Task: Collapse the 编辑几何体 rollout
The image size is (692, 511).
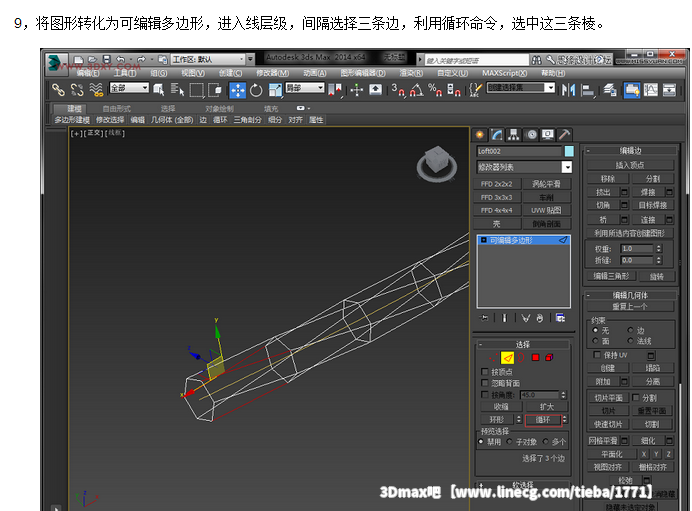Action: click(630, 295)
